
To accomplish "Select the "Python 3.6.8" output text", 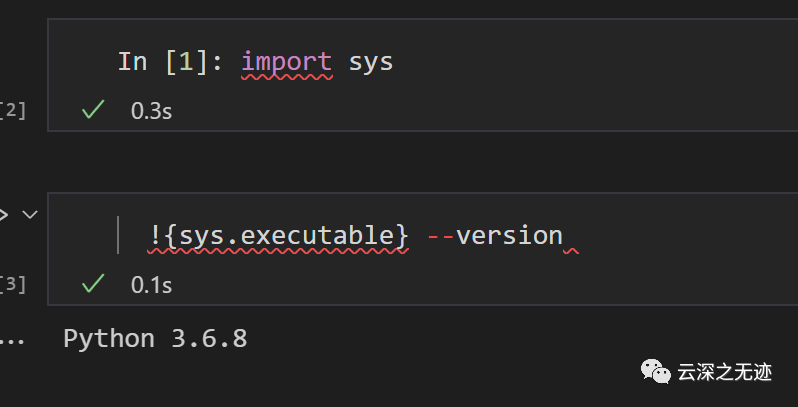I will click(x=155, y=339).
